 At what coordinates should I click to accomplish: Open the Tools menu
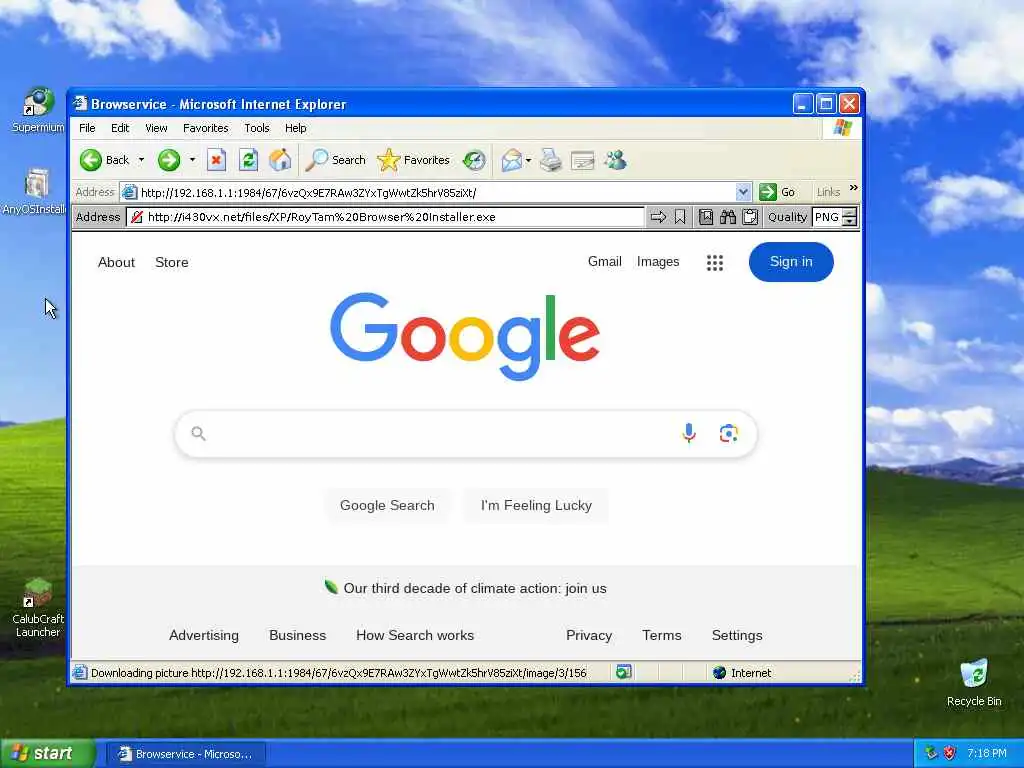tap(257, 128)
